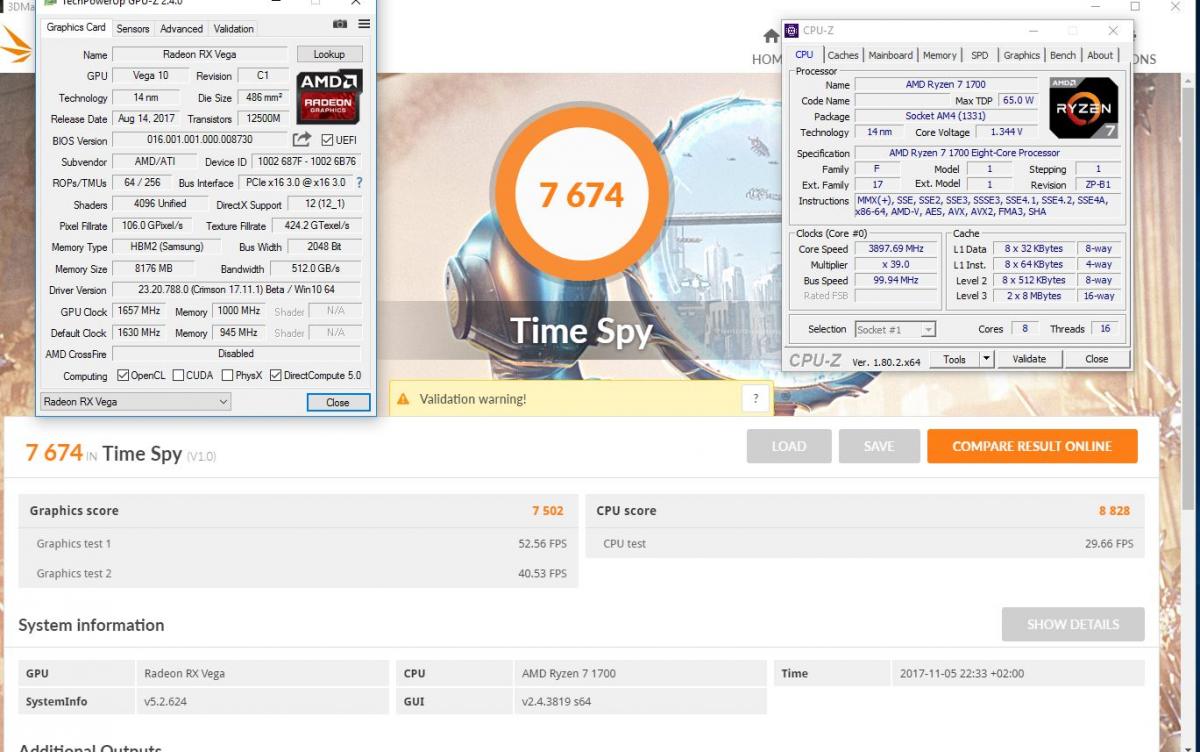Image resolution: width=1200 pixels, height=752 pixels.
Task: Click the Graphics score 7 502 value
Action: (547, 510)
